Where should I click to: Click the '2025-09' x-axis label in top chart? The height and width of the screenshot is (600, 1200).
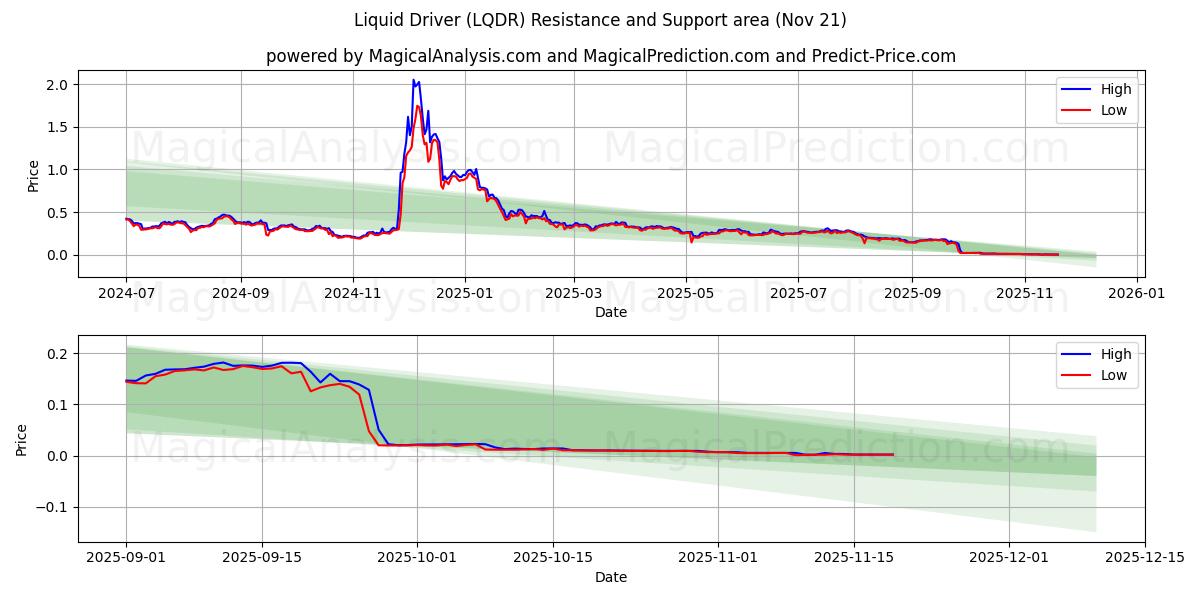[x=912, y=294]
